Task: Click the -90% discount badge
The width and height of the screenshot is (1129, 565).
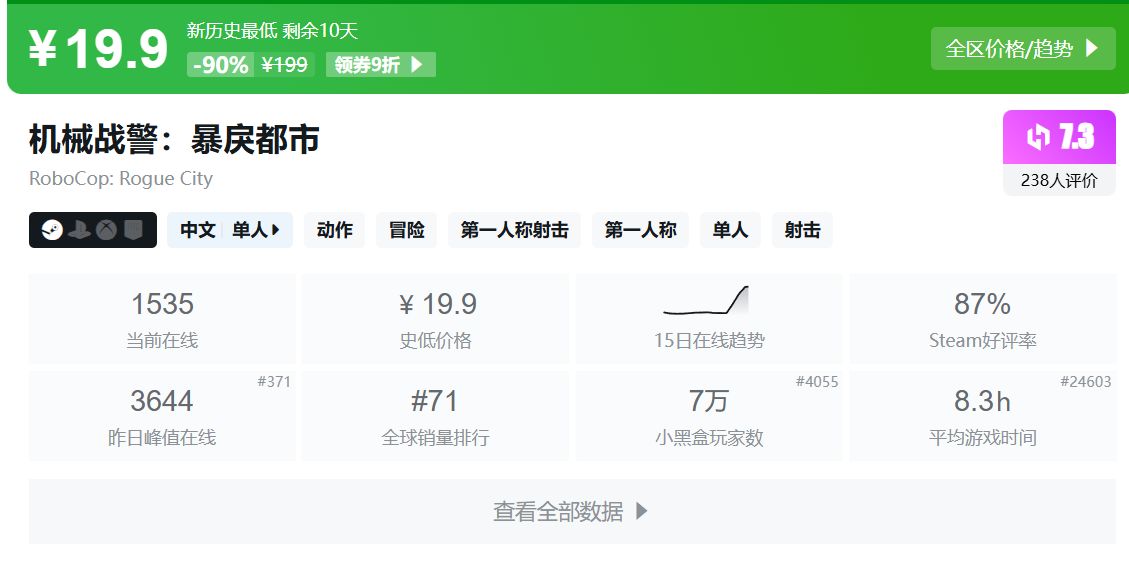Action: (220, 65)
